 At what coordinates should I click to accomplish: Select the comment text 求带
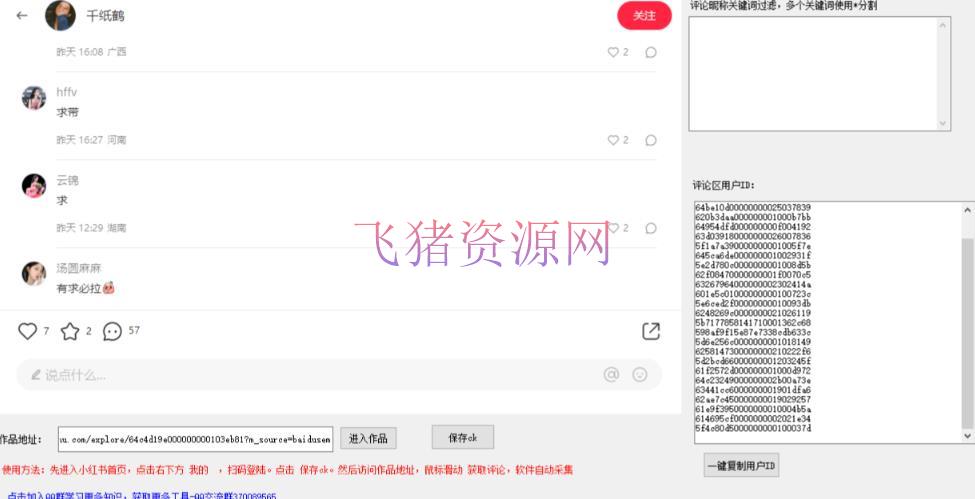point(67,113)
